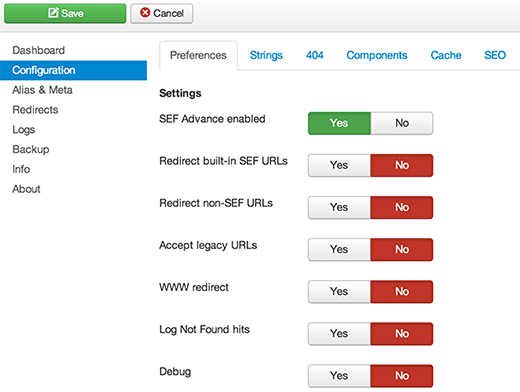
Task: Click the Cancel button
Action: coord(162,13)
